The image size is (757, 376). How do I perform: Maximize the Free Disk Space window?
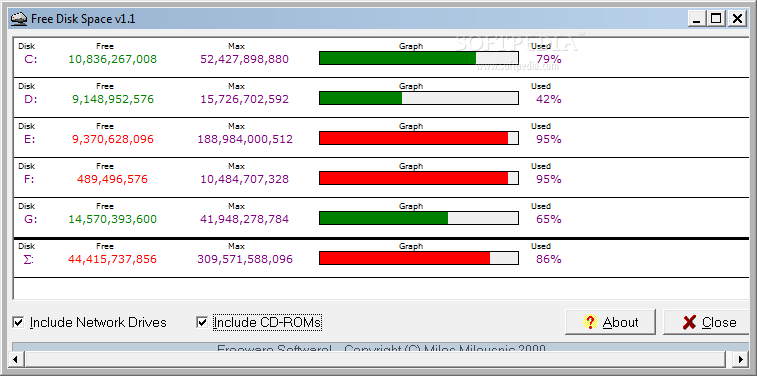(716, 19)
